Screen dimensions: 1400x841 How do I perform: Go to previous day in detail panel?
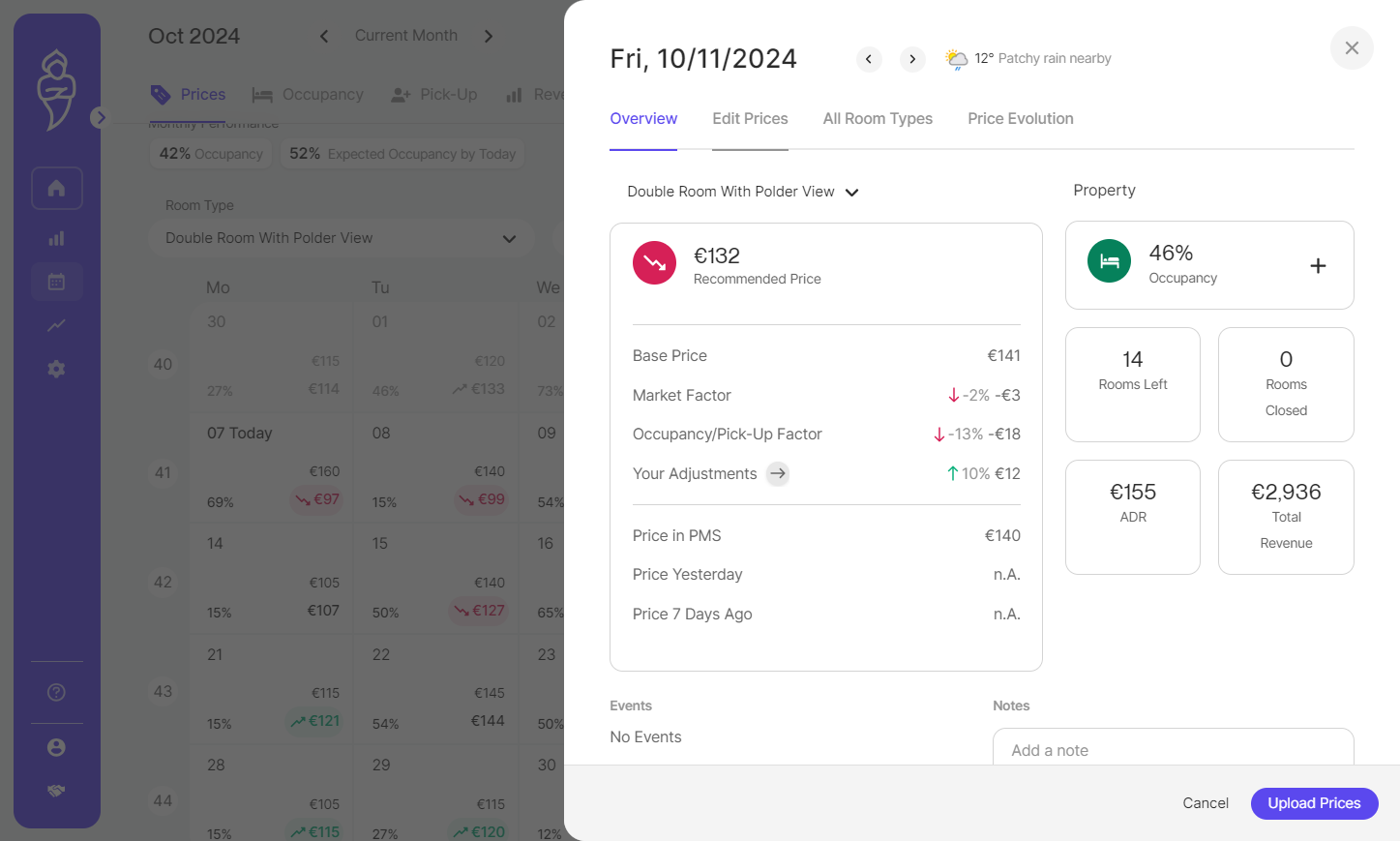coord(869,59)
